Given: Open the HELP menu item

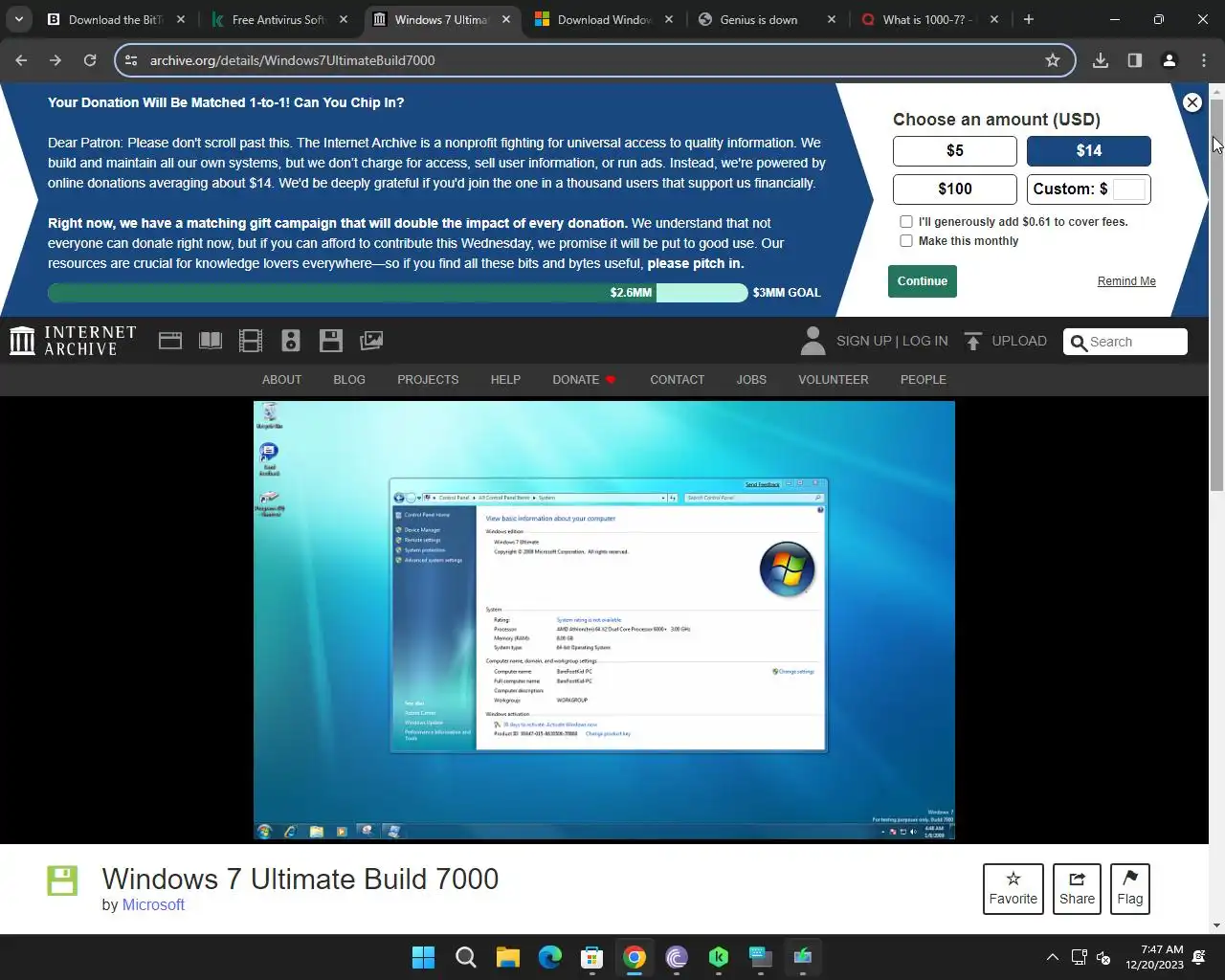Looking at the screenshot, I should pos(505,380).
